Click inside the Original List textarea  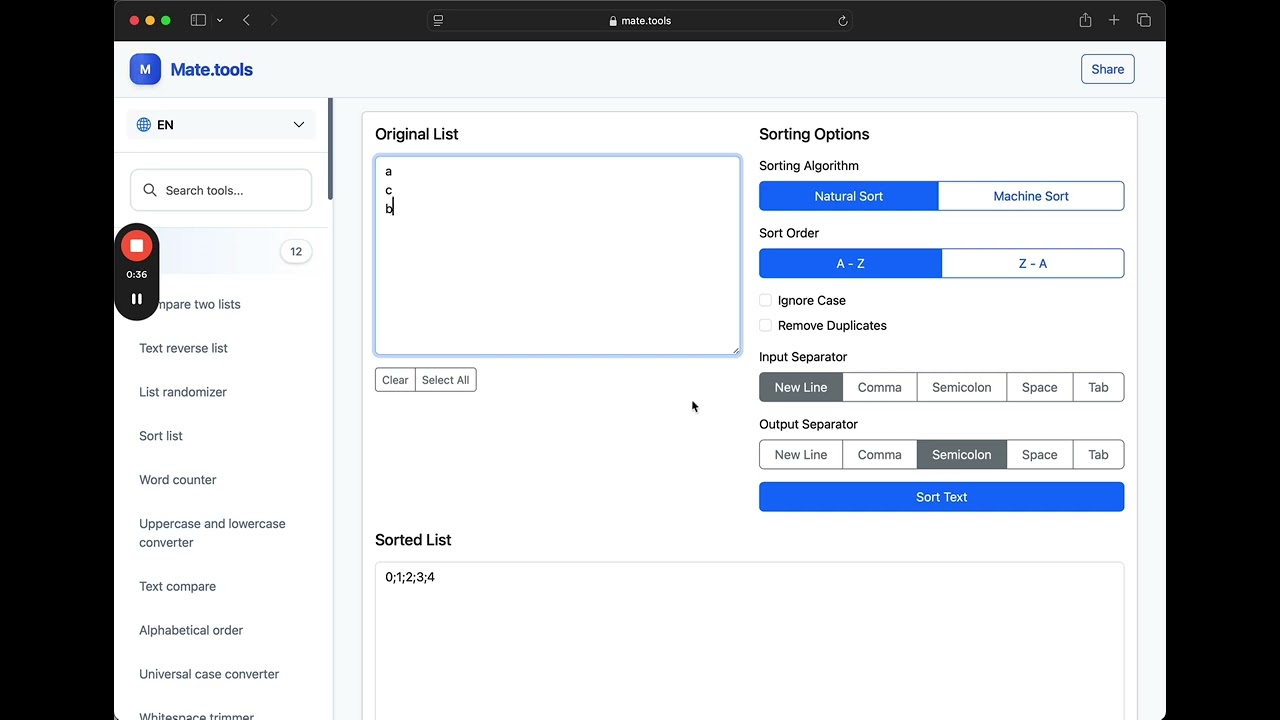click(x=557, y=255)
